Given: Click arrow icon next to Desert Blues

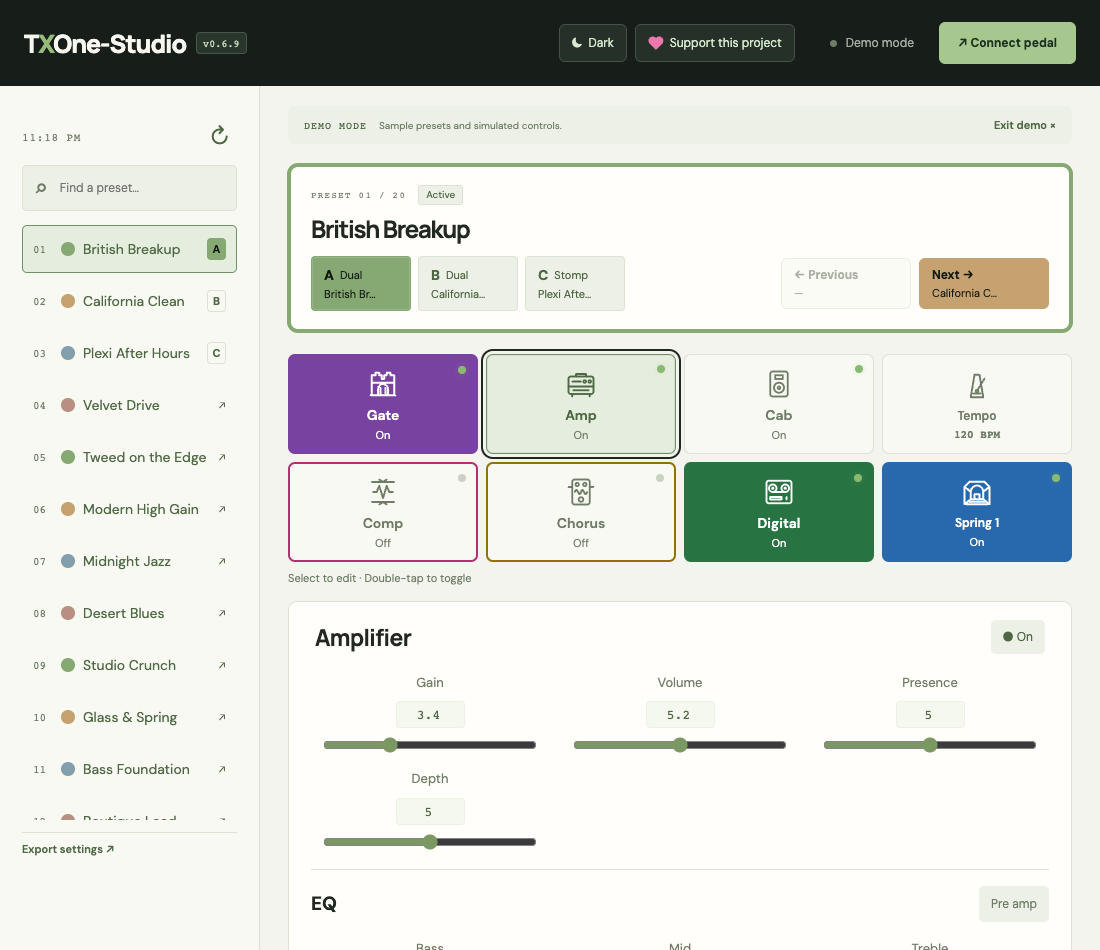Looking at the screenshot, I should pos(222,613).
